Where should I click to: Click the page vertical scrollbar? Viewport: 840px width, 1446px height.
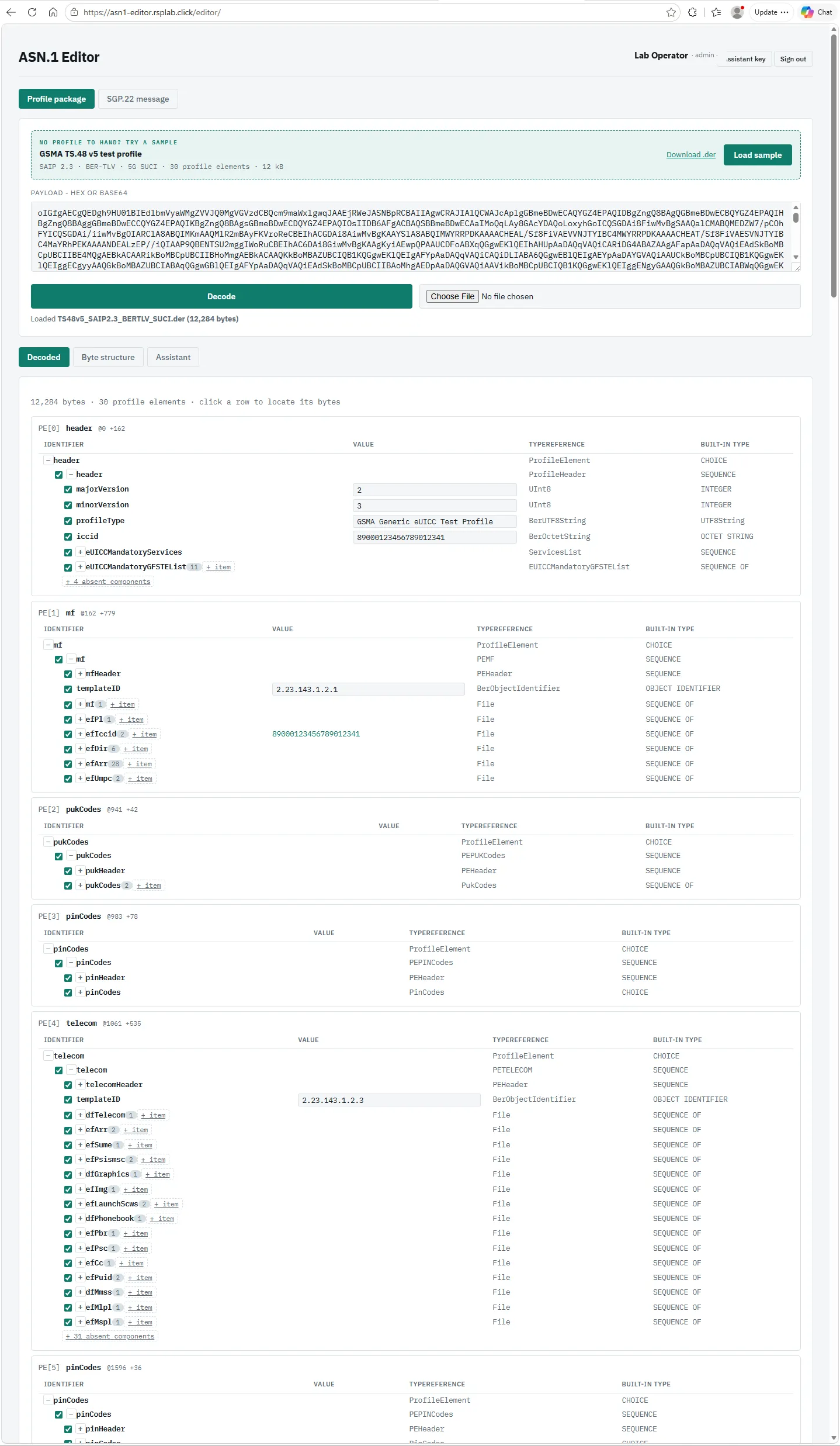(x=834, y=167)
